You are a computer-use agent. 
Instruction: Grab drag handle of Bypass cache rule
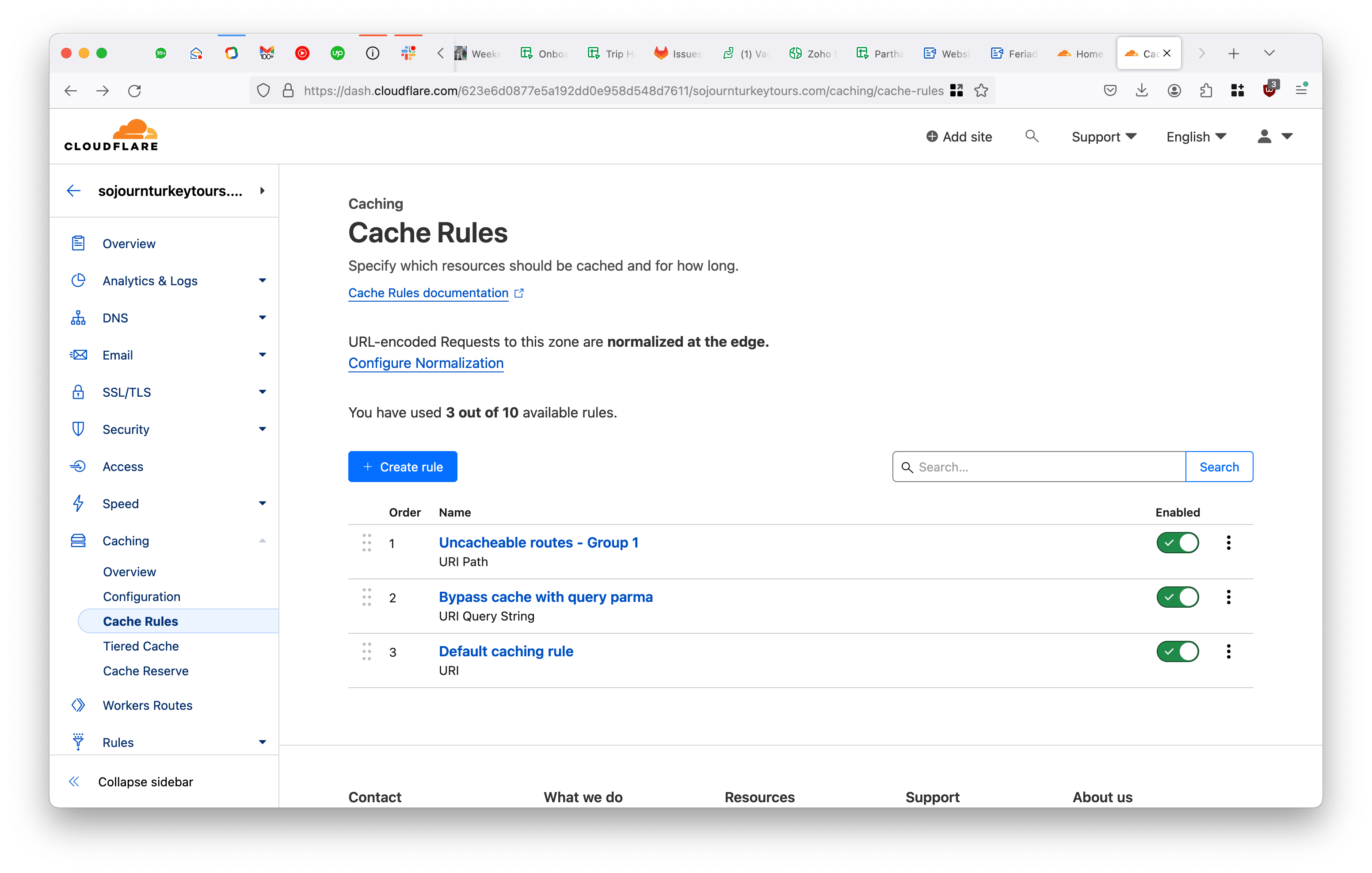pos(367,597)
